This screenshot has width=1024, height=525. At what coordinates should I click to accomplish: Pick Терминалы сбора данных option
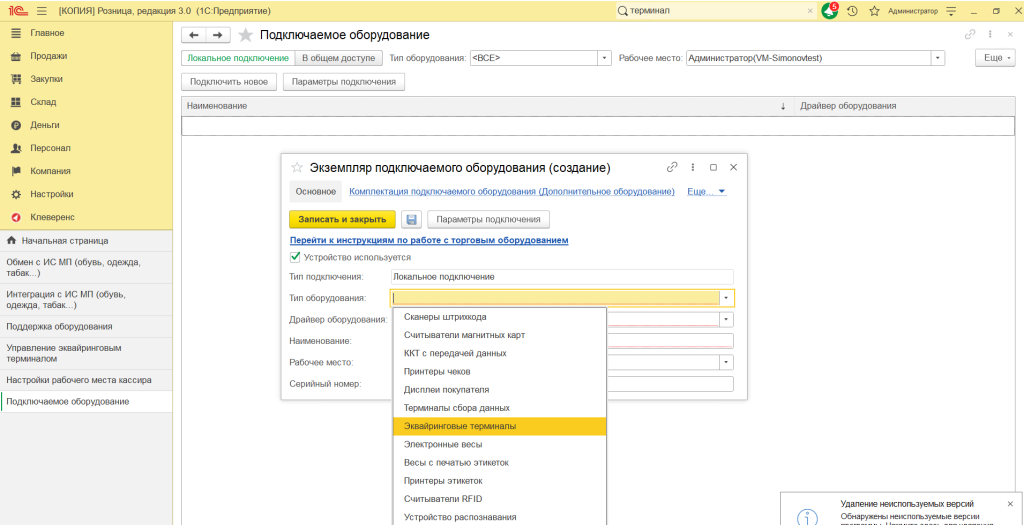tap(500, 408)
